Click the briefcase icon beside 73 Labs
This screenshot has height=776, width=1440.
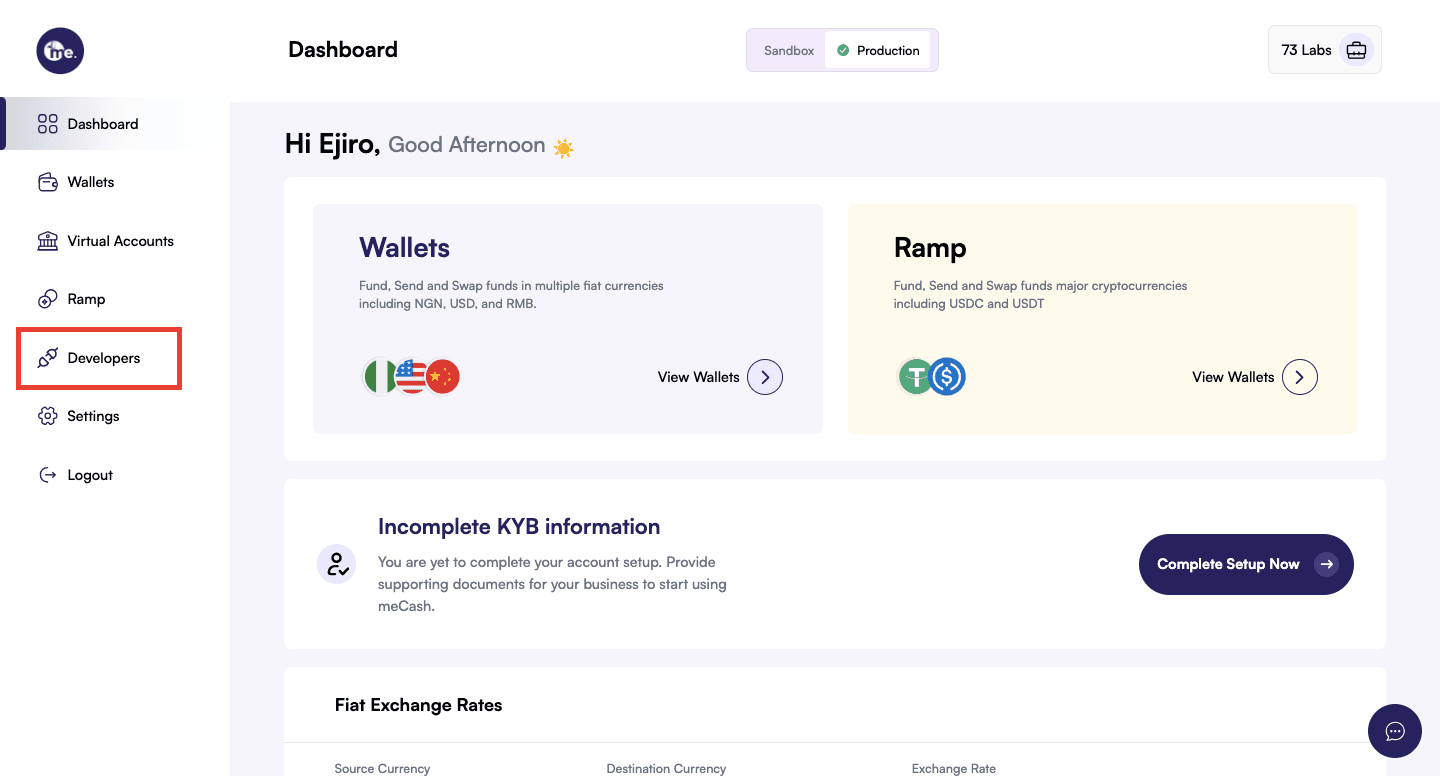point(1356,50)
